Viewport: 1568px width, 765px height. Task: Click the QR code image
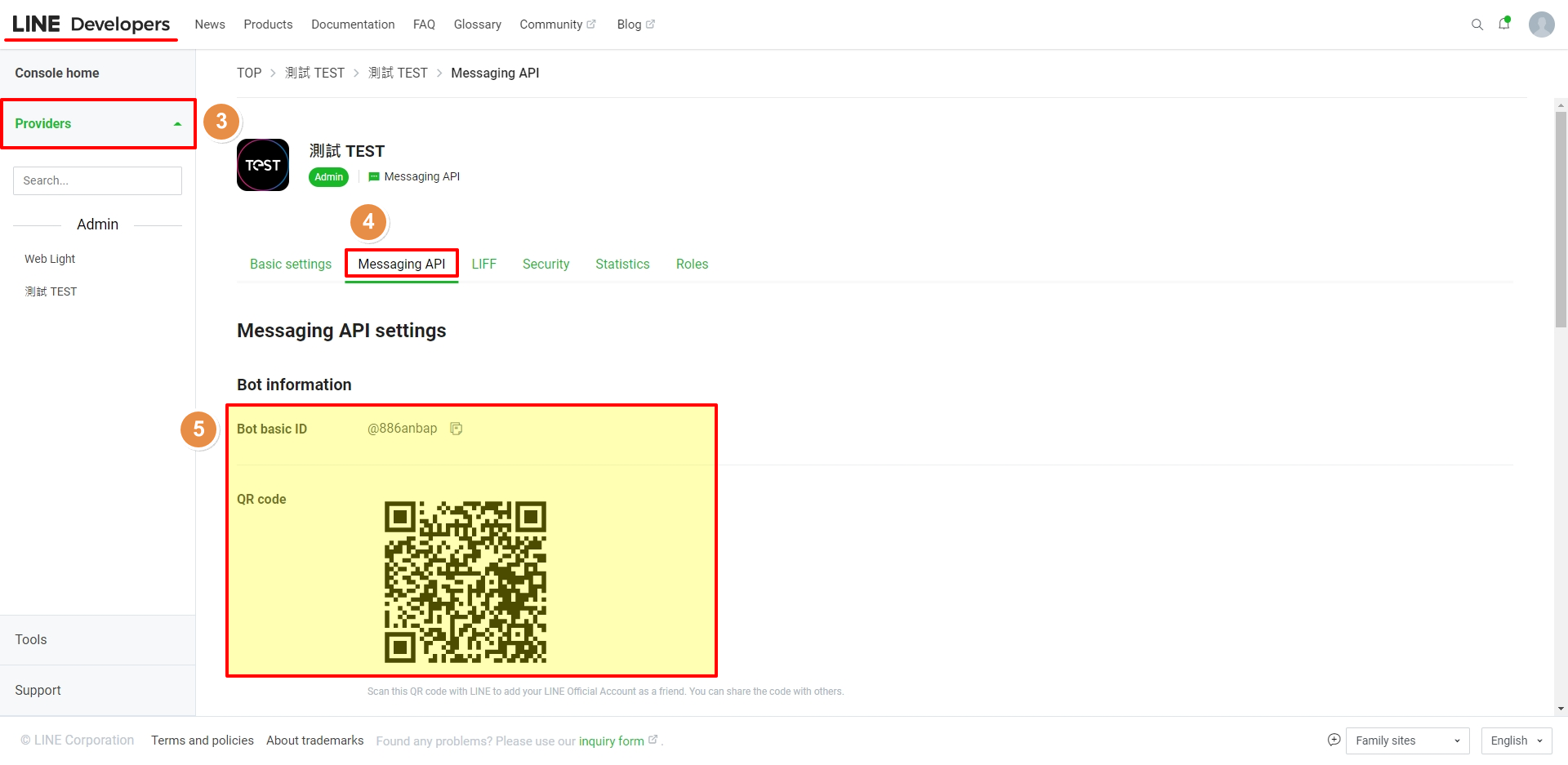coord(465,581)
